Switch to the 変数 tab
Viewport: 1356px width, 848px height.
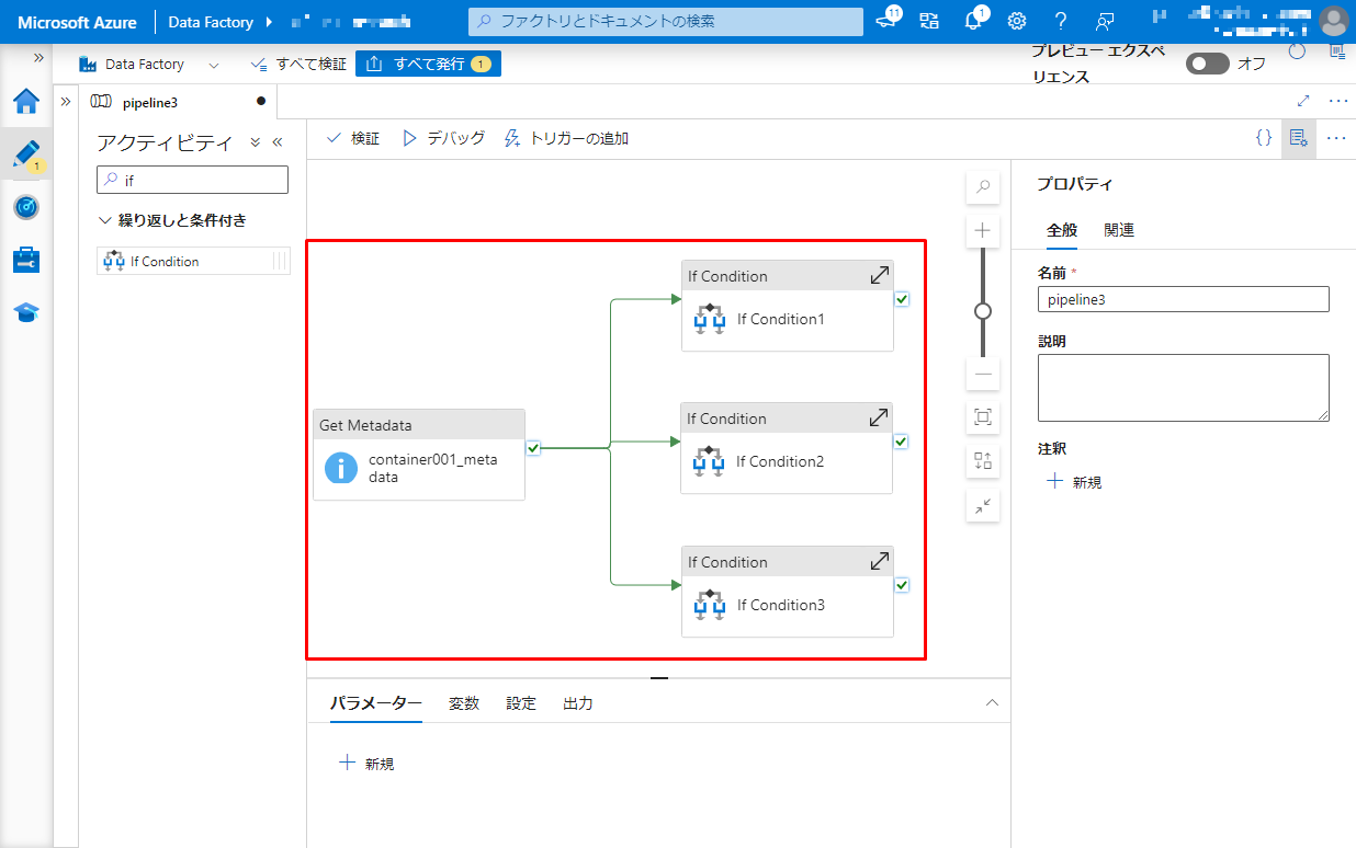[x=464, y=703]
